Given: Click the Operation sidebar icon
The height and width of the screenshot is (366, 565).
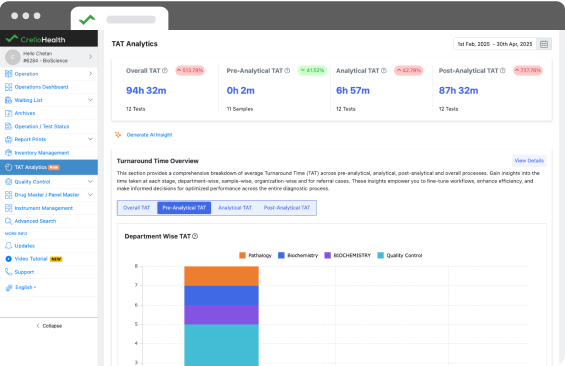Looking at the screenshot, I should point(8,74).
